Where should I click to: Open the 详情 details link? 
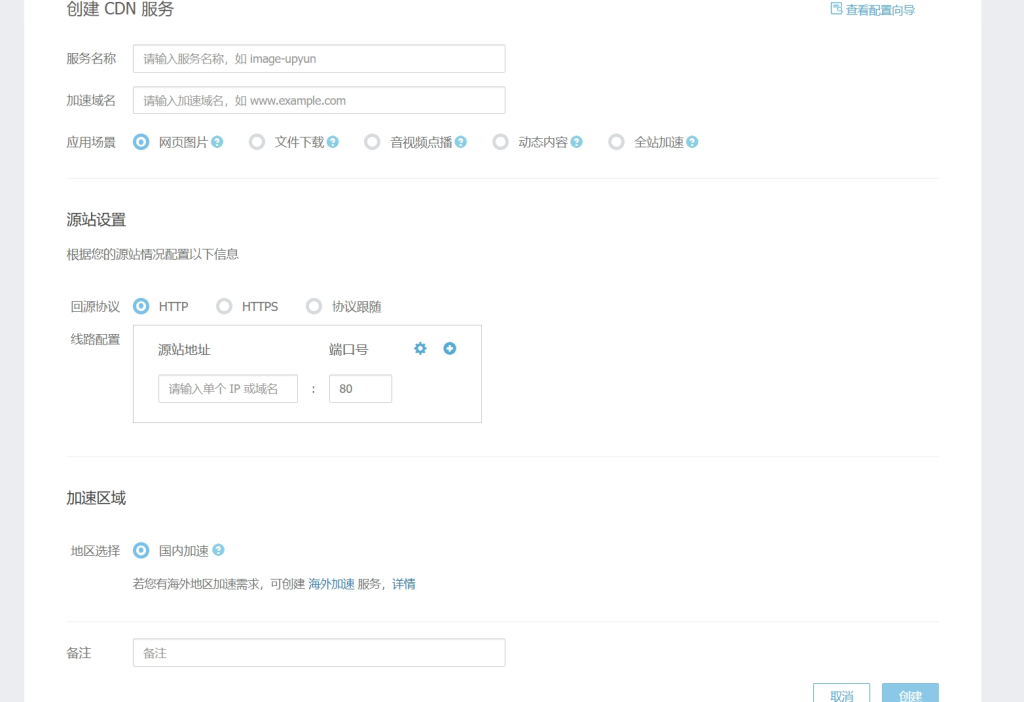pyautogui.click(x=403, y=584)
